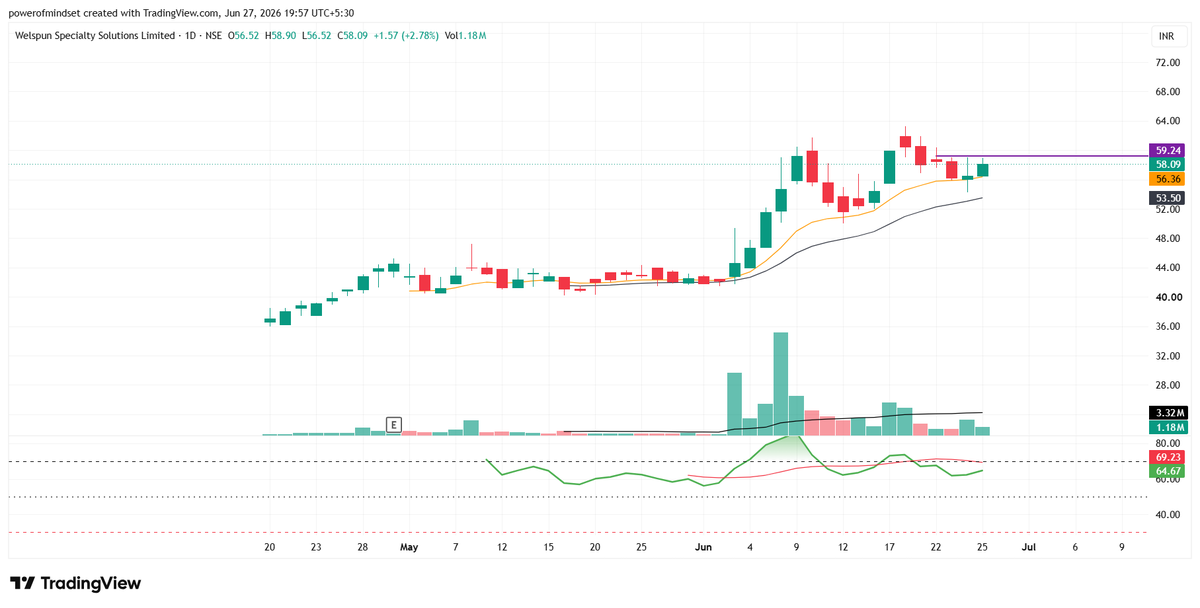
Task: Click the O56.52 open value in header
Action: [x=245, y=36]
